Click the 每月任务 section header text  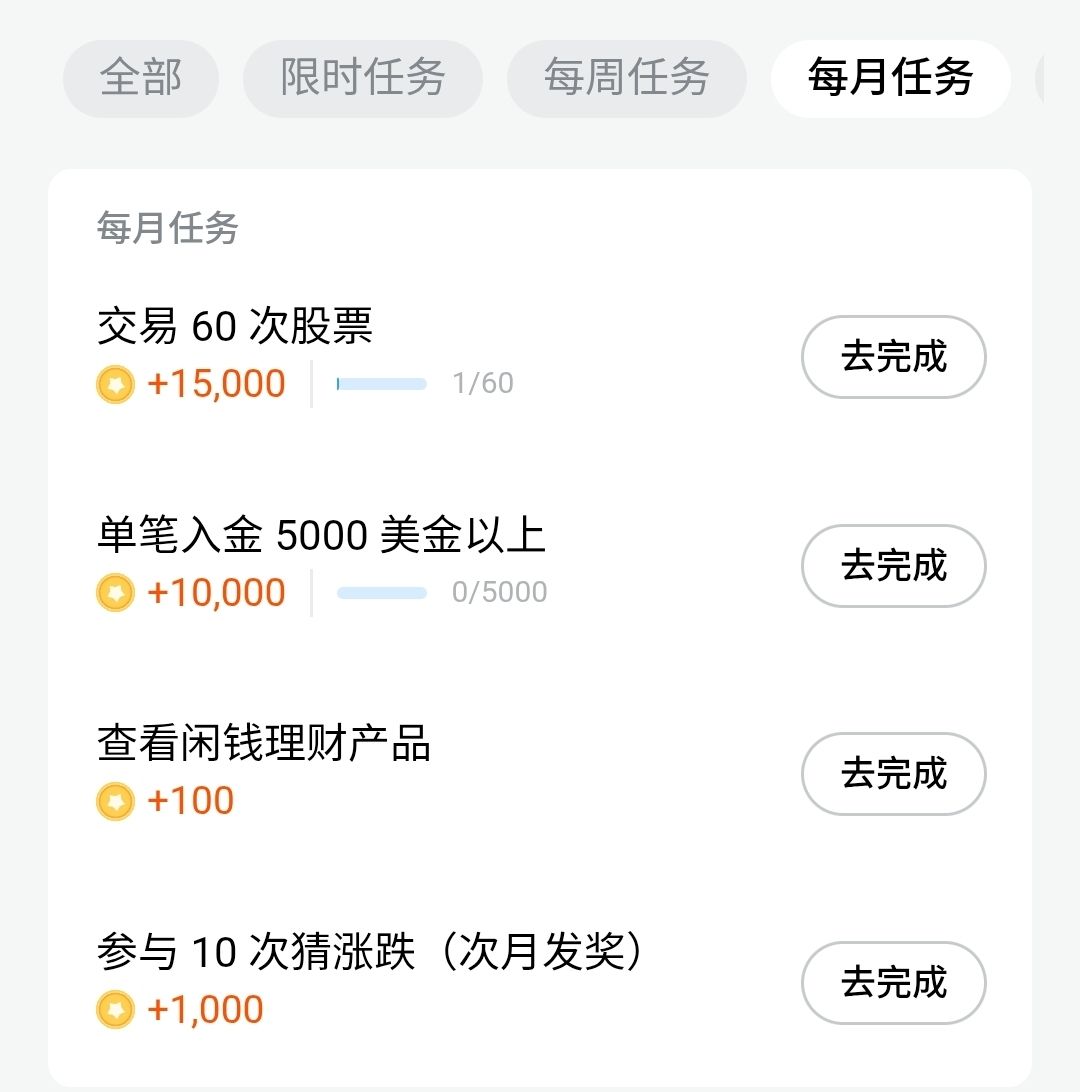coord(168,229)
